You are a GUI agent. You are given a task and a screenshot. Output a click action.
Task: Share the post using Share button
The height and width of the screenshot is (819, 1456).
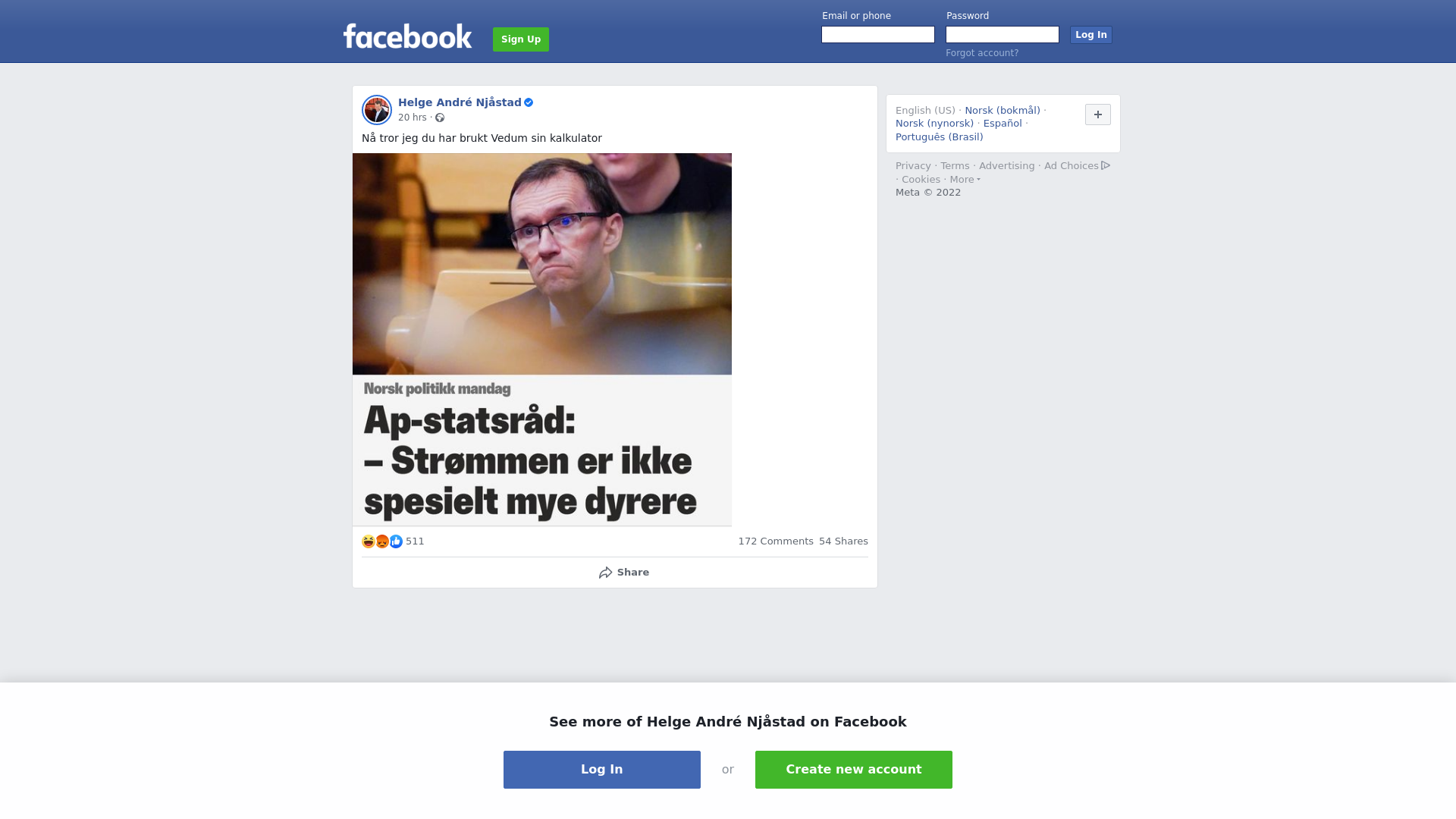(x=623, y=573)
